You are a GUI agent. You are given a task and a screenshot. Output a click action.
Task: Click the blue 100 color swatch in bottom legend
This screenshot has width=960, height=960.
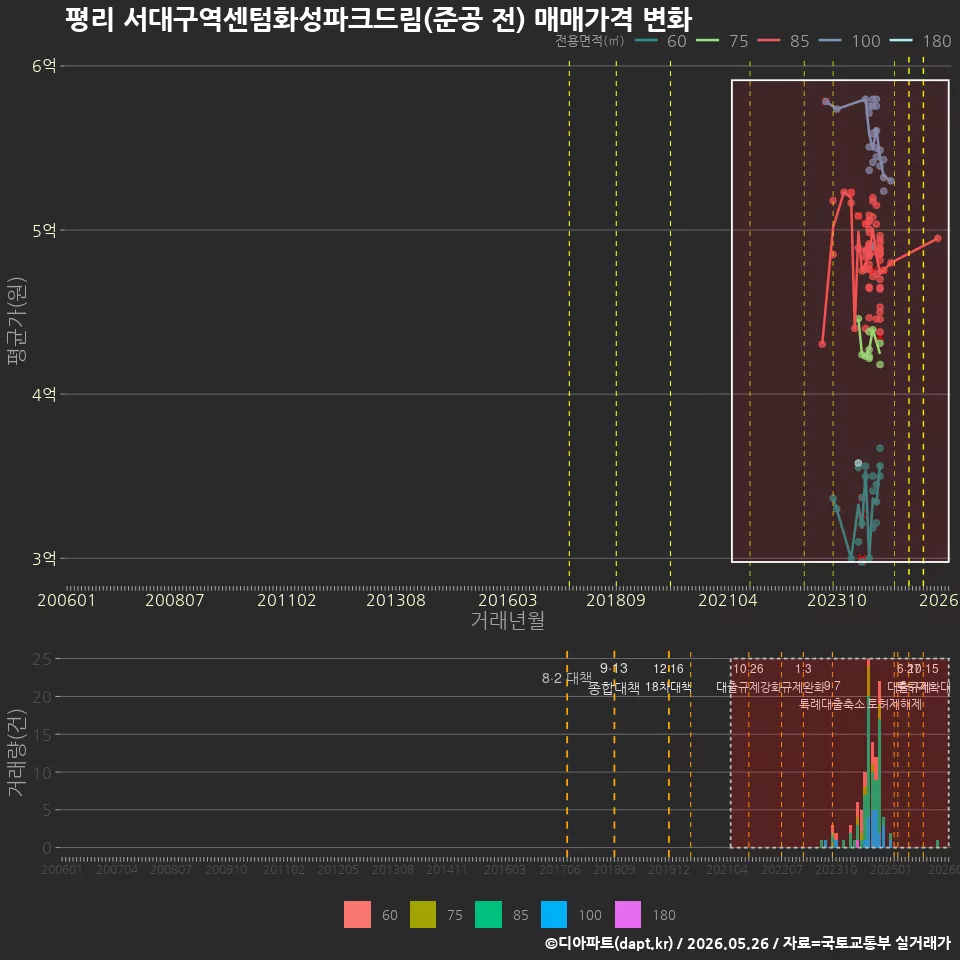(x=553, y=915)
